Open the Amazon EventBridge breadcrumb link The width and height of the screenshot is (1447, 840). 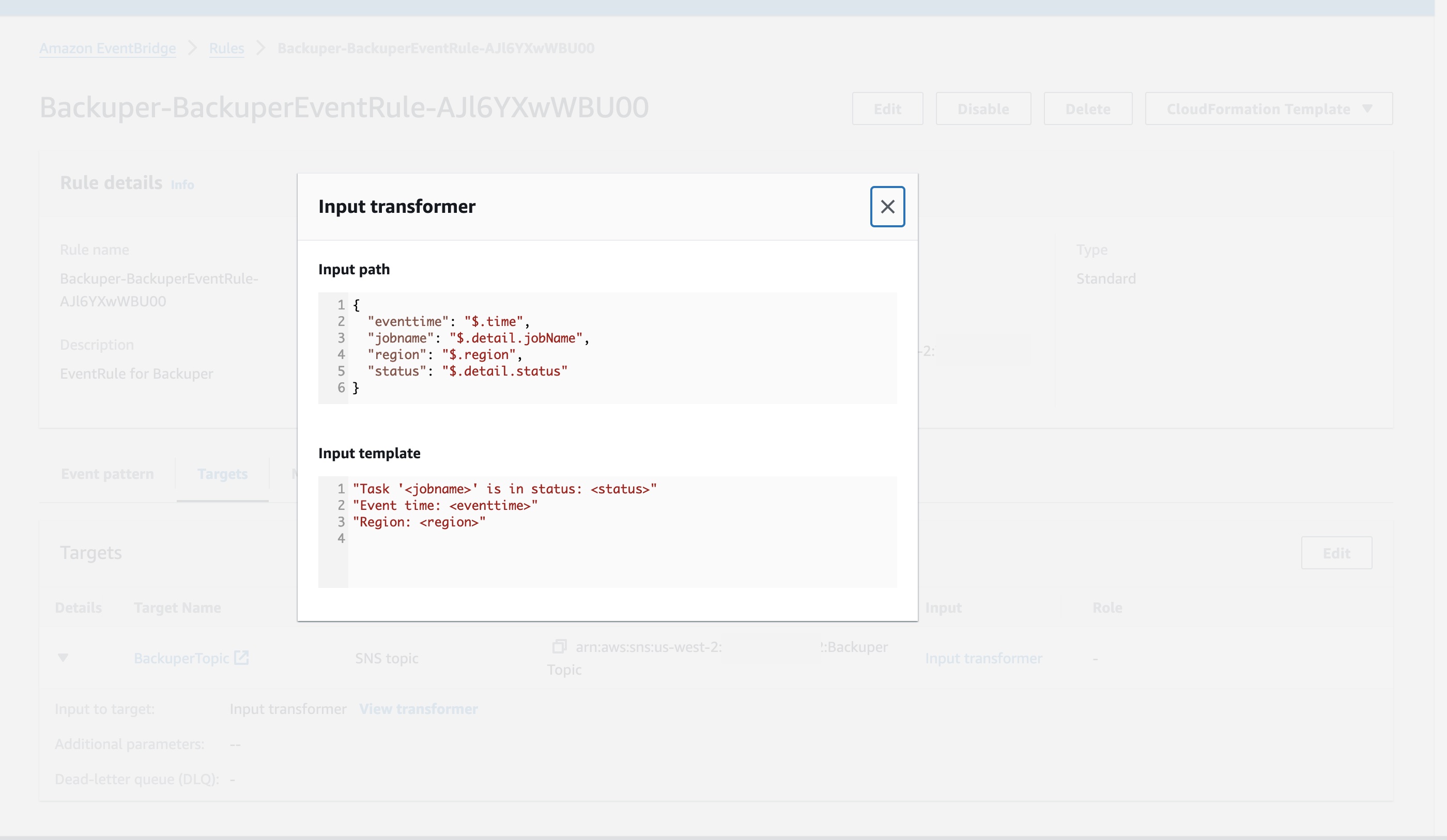point(107,48)
